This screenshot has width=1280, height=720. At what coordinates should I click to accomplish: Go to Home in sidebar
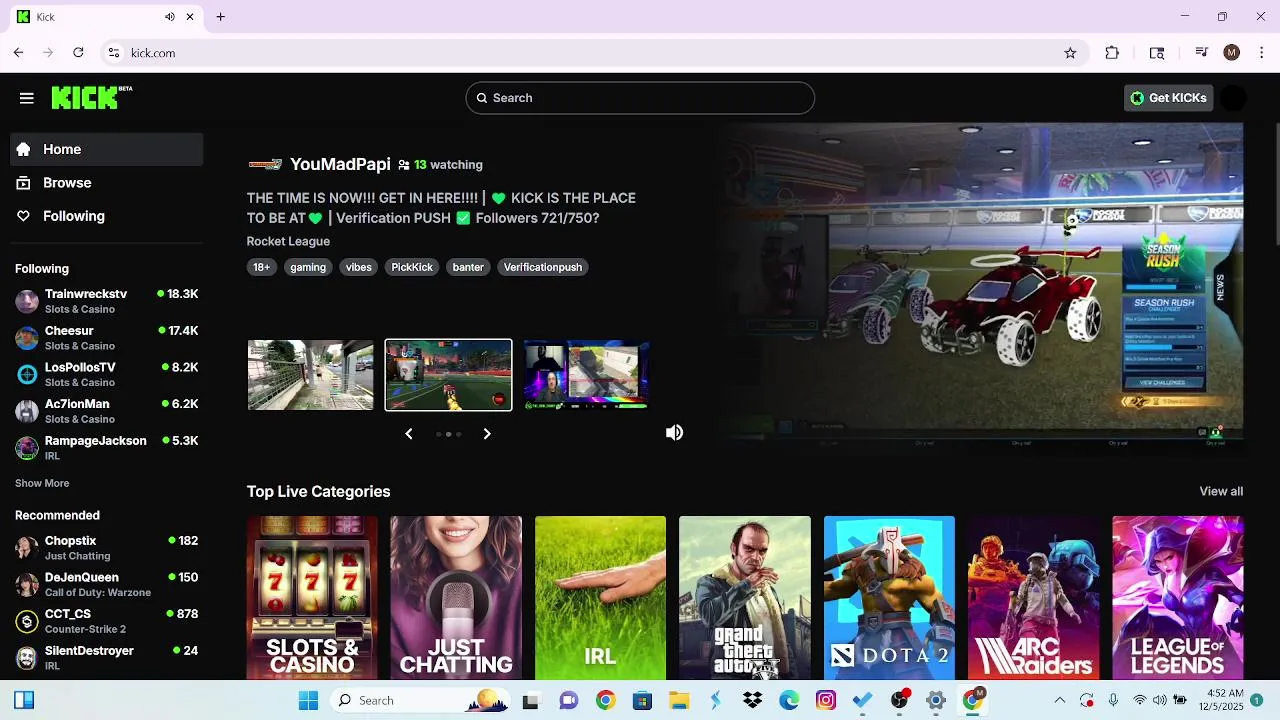click(x=107, y=149)
